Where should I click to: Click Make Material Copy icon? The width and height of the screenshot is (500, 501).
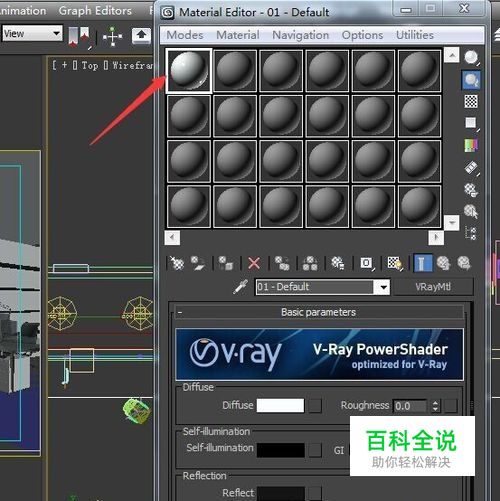click(x=282, y=263)
